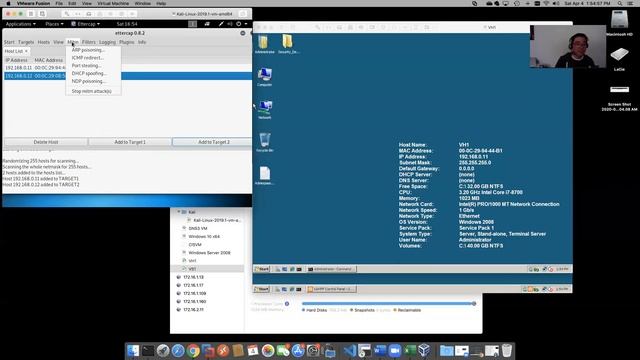Collapse the Kali folder in VM library

tap(179, 212)
